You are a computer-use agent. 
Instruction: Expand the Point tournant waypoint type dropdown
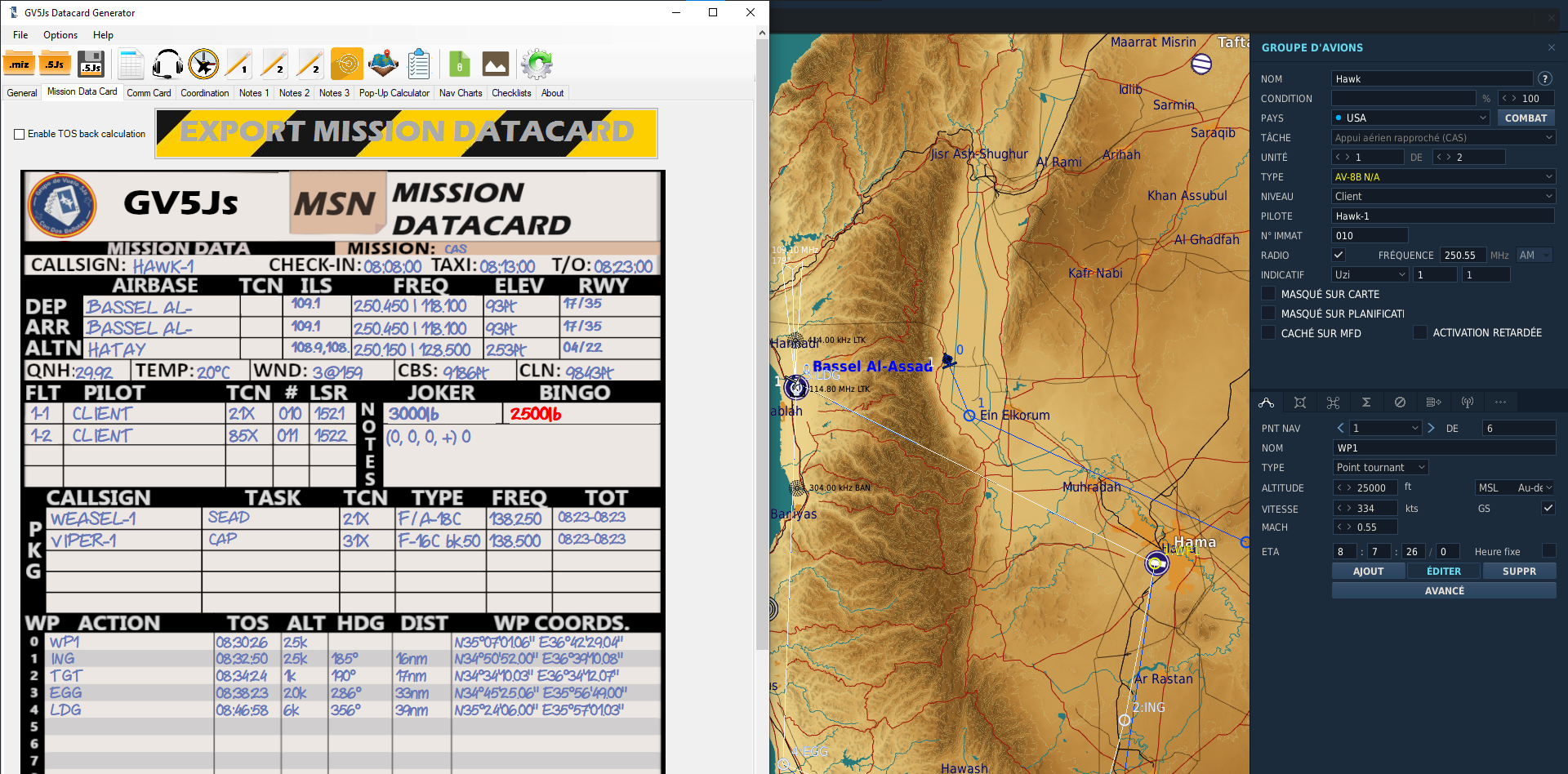click(1380, 467)
